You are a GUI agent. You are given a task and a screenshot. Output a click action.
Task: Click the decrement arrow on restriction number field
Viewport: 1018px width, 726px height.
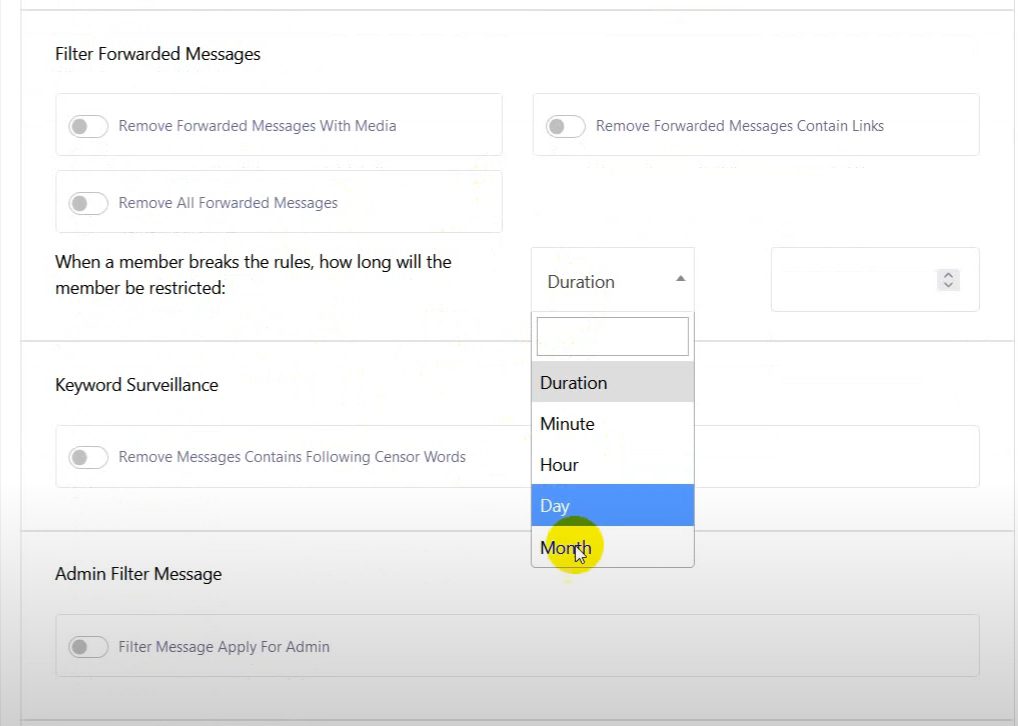[948, 286]
